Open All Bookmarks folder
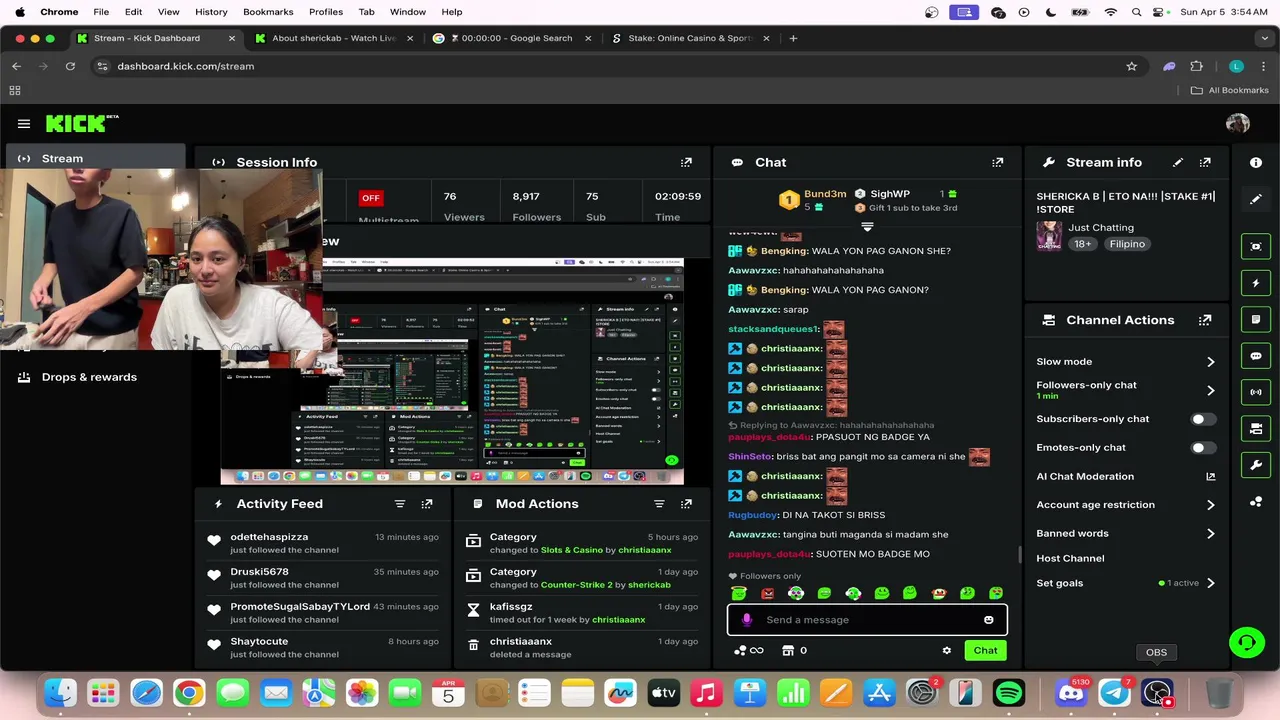Image resolution: width=1280 pixels, height=720 pixels. [1229, 90]
